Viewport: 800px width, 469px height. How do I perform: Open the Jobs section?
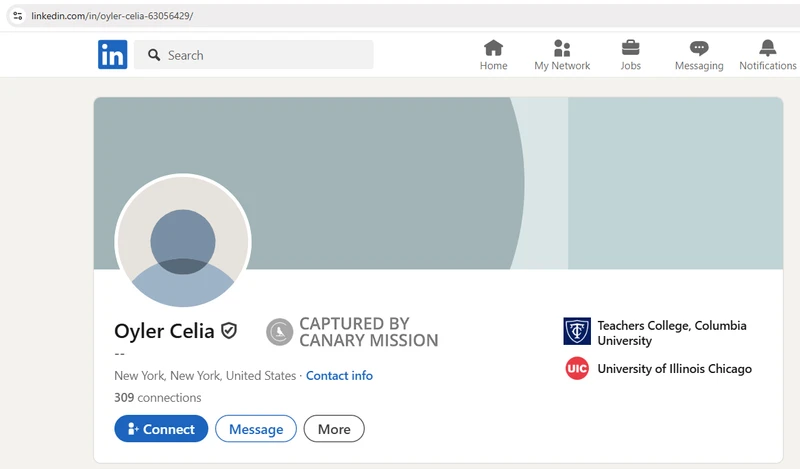(x=631, y=55)
